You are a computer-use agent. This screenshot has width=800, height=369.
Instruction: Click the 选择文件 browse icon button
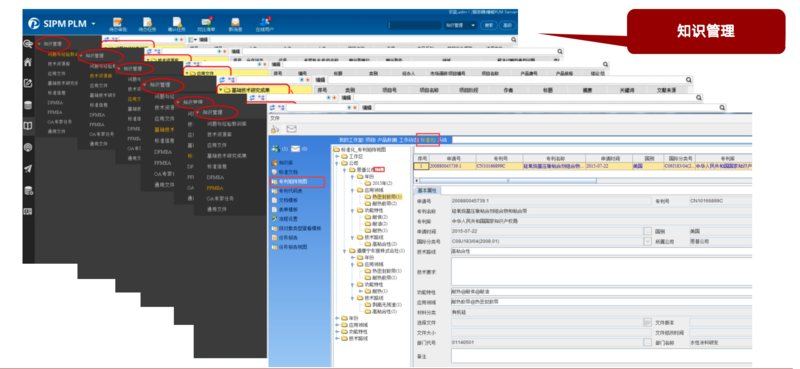pyautogui.click(x=648, y=323)
